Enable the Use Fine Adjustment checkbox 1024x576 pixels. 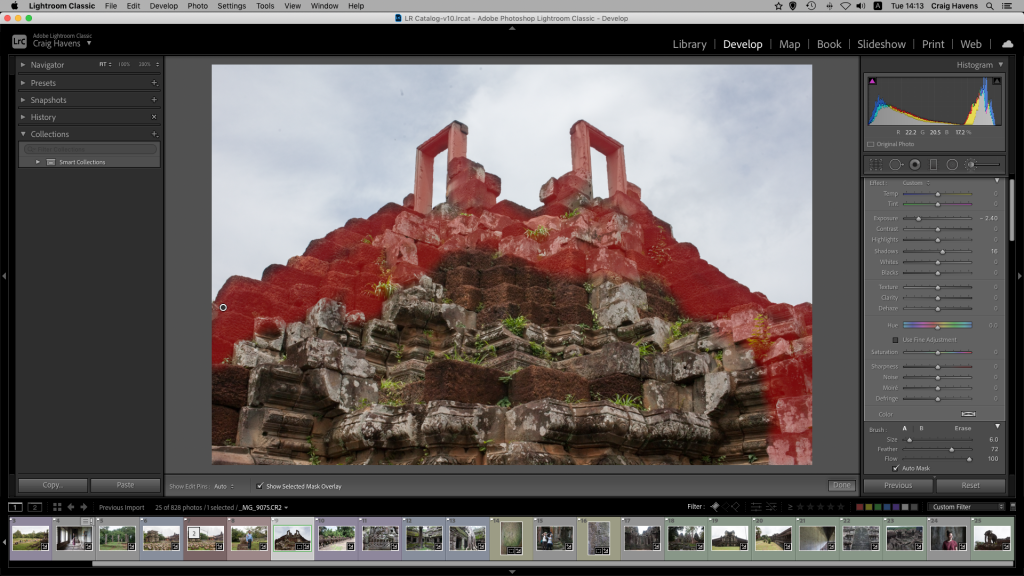[895, 340]
